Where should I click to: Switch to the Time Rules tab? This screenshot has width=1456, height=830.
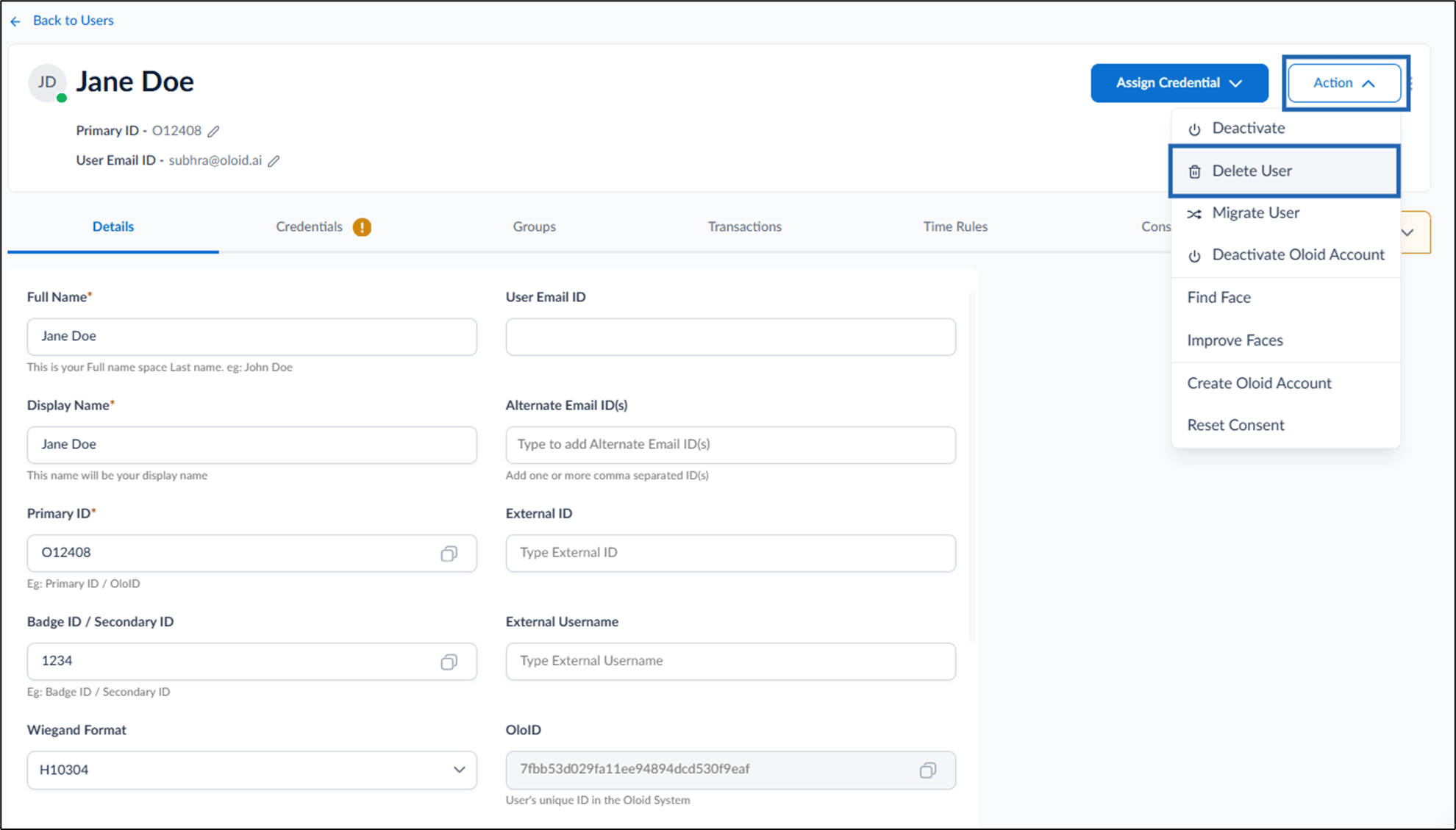click(955, 226)
